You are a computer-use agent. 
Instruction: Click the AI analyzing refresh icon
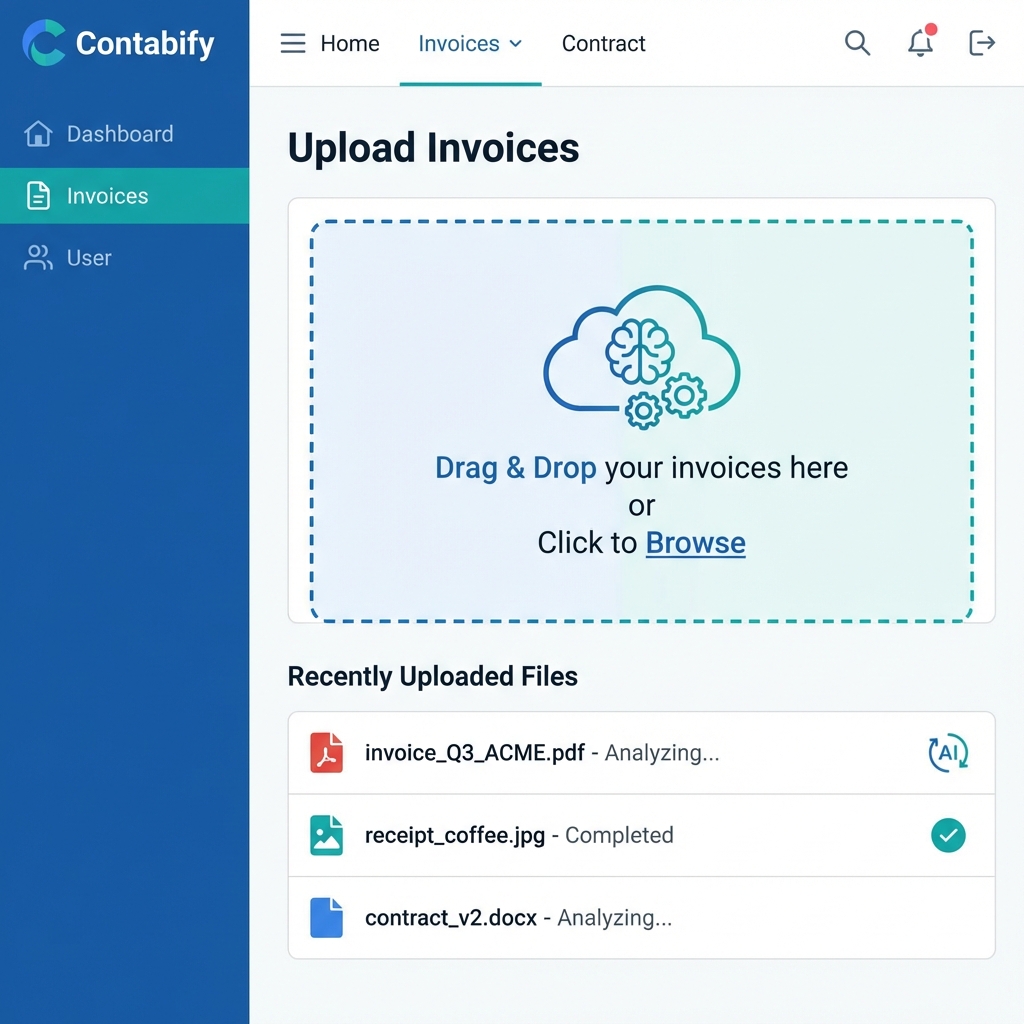tap(948, 753)
